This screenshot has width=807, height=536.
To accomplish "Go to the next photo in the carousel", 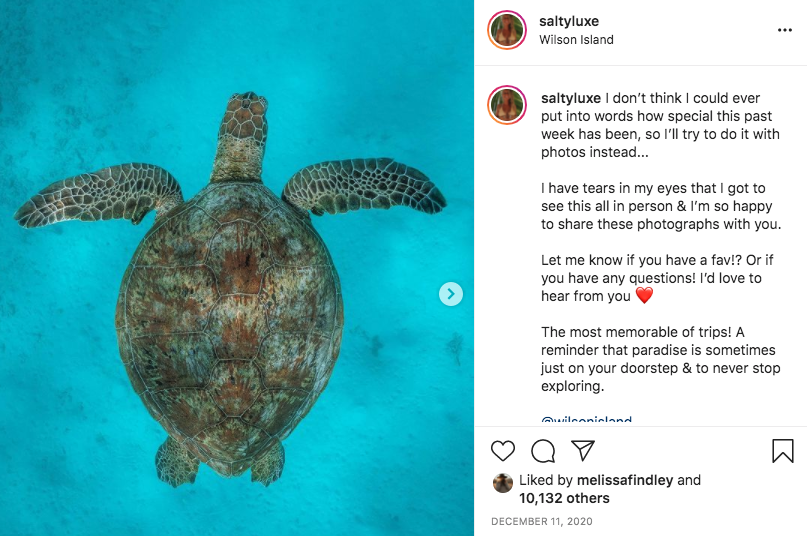I will click(451, 294).
